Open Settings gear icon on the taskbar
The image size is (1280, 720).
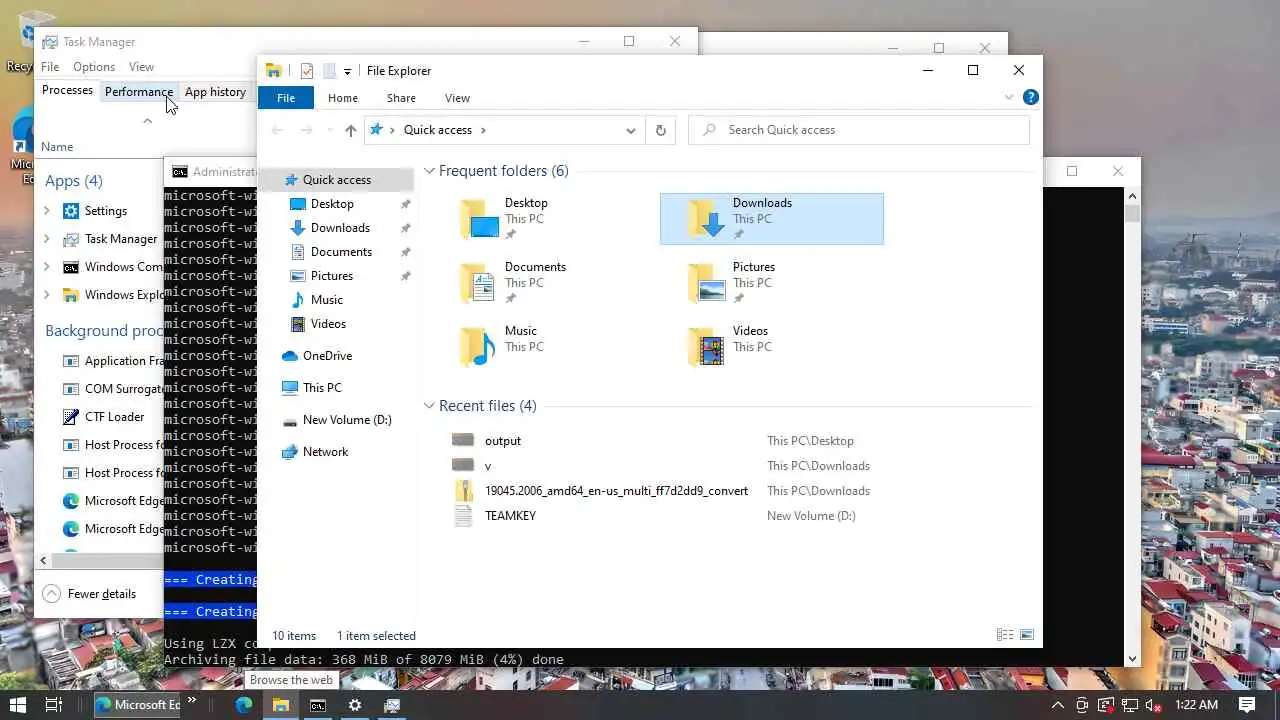coord(354,705)
